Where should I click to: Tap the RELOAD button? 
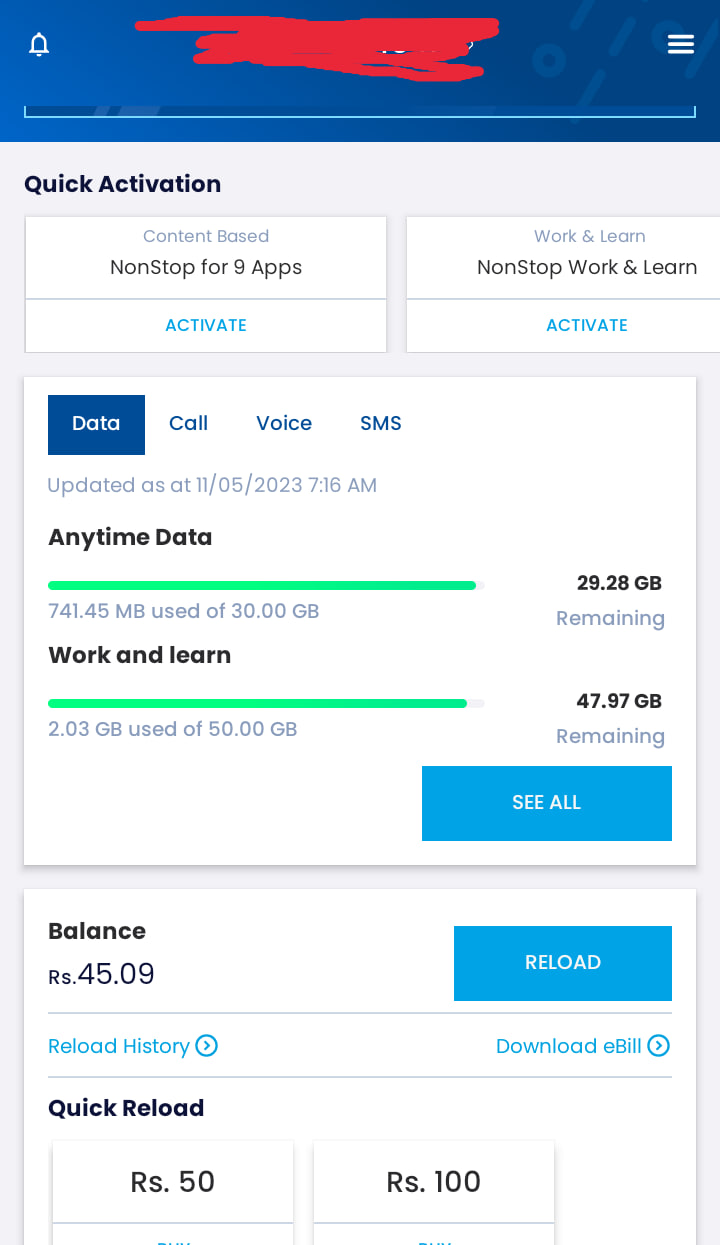tap(563, 963)
